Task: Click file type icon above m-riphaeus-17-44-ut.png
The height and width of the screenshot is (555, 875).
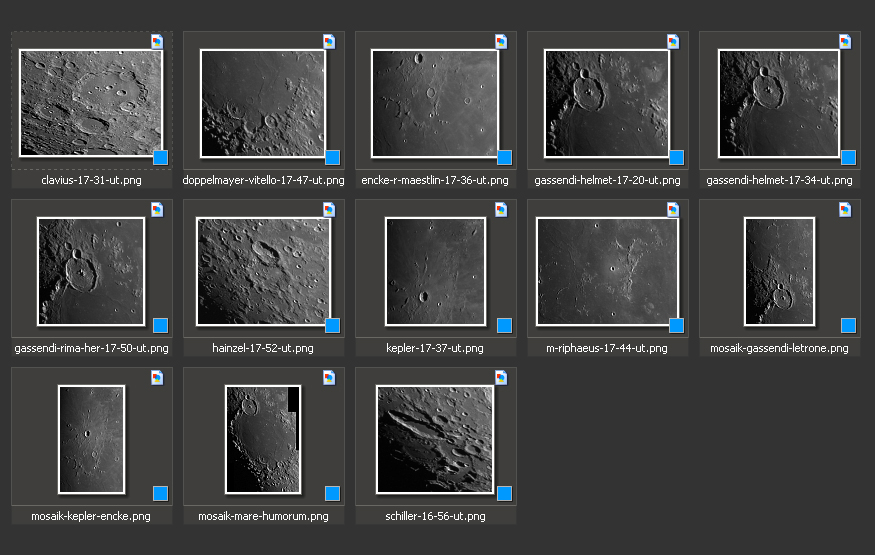Action: (673, 209)
